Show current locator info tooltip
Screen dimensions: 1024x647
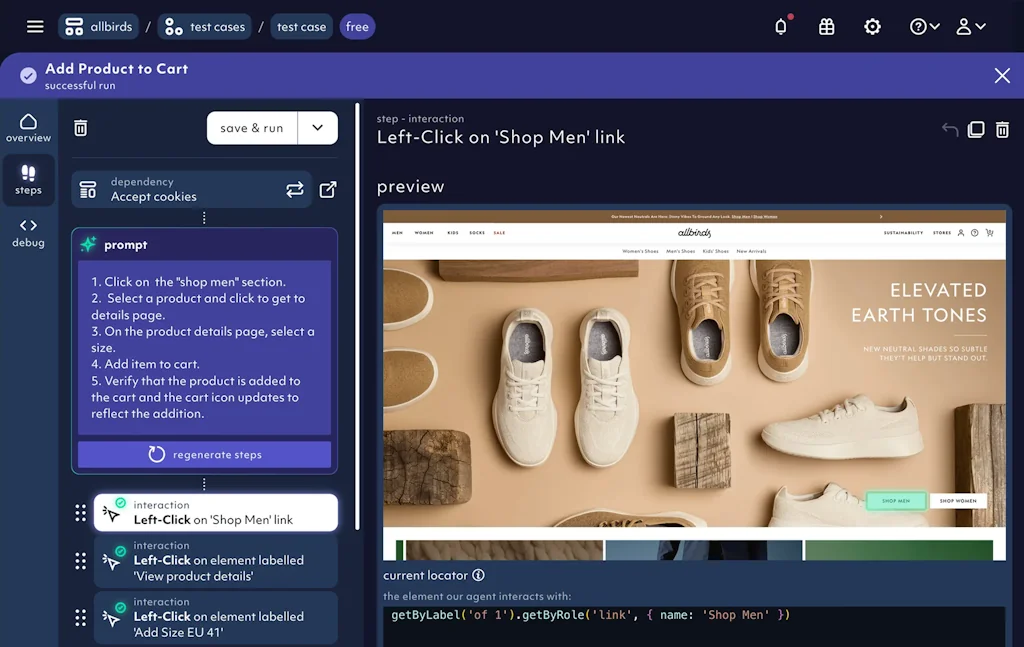(x=478, y=575)
